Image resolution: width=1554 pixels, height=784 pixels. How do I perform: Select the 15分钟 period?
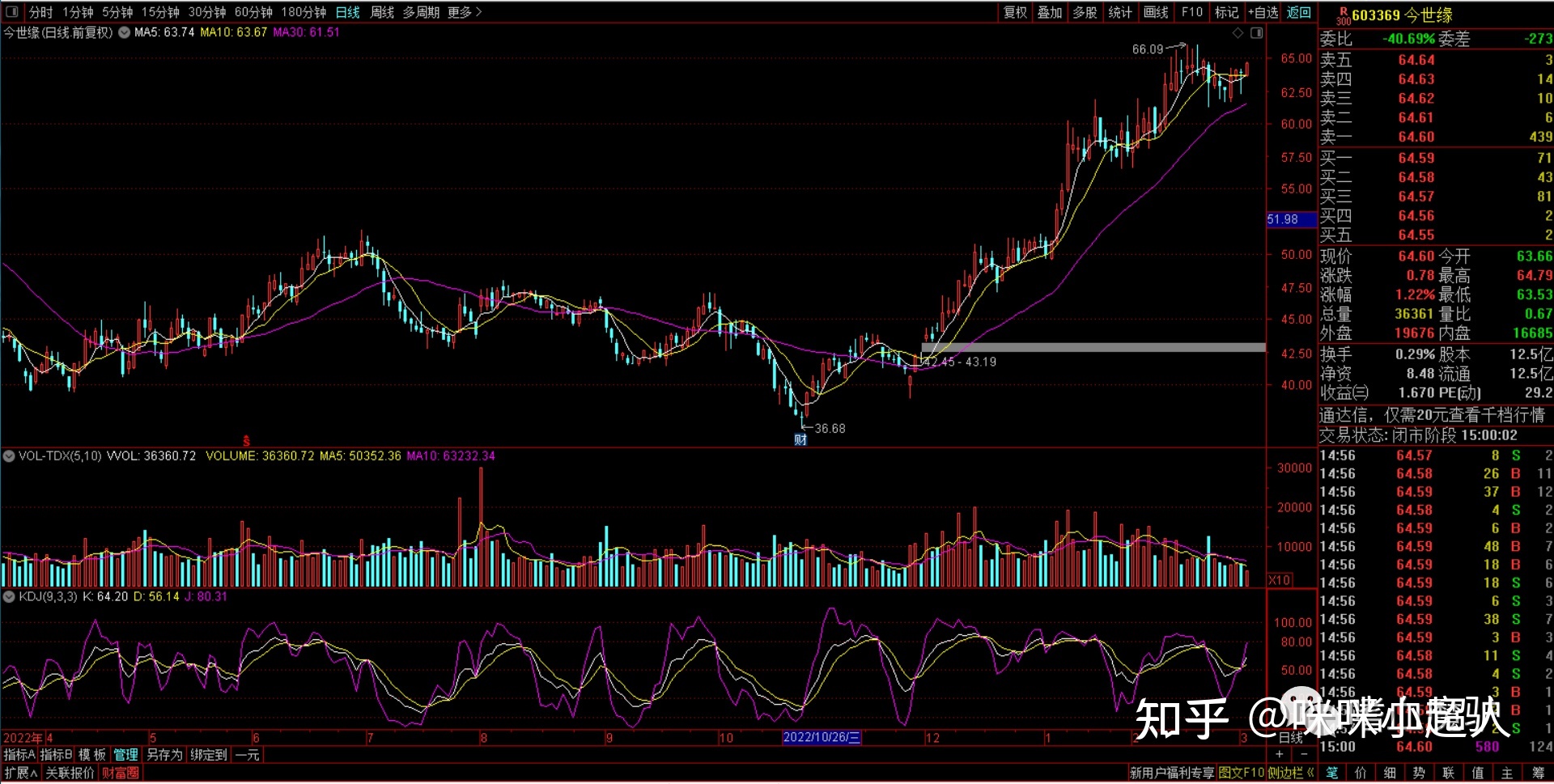coord(160,12)
